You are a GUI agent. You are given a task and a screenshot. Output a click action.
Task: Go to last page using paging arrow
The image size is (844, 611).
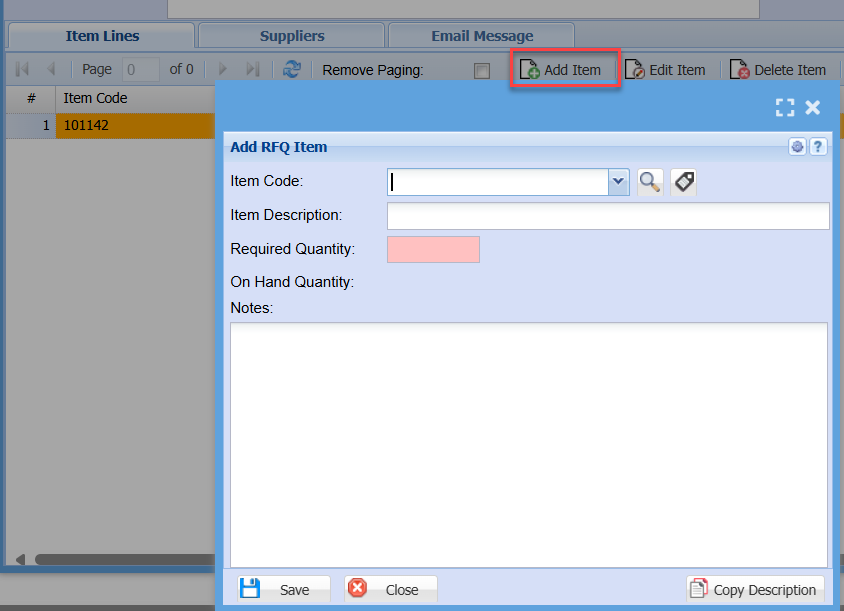[253, 70]
